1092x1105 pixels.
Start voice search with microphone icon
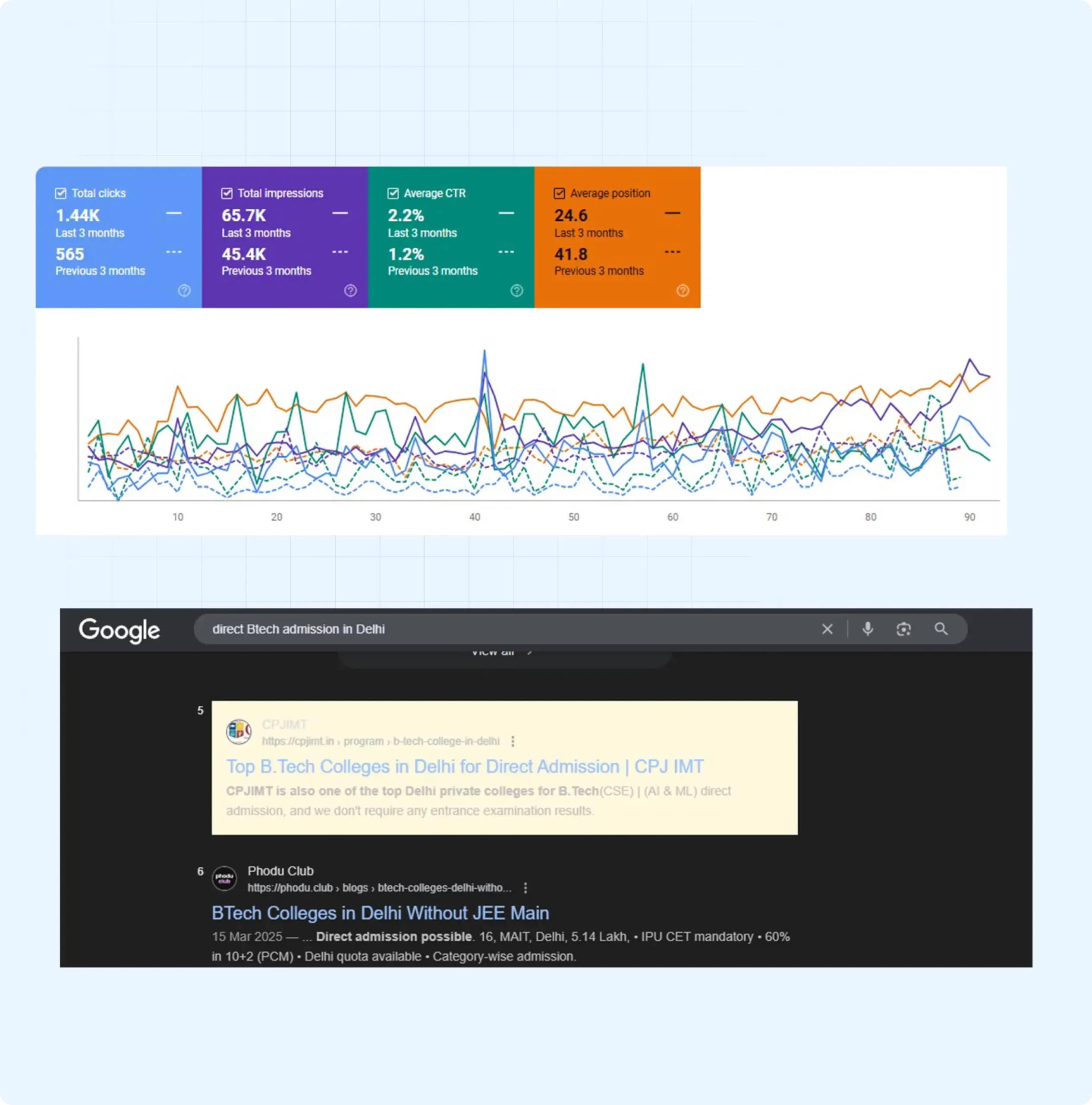pyautogui.click(x=868, y=629)
